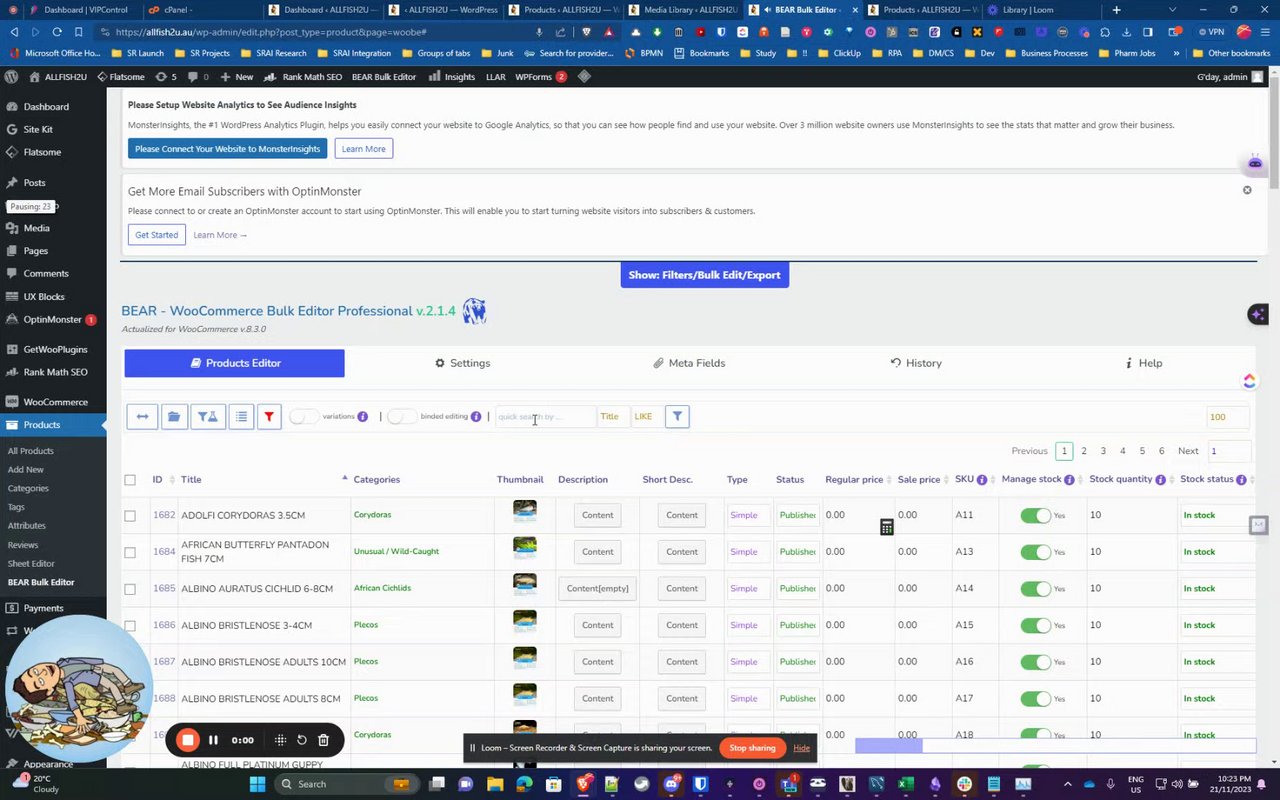Go to page 3 of products
The width and height of the screenshot is (1280, 800).
pyautogui.click(x=1103, y=451)
